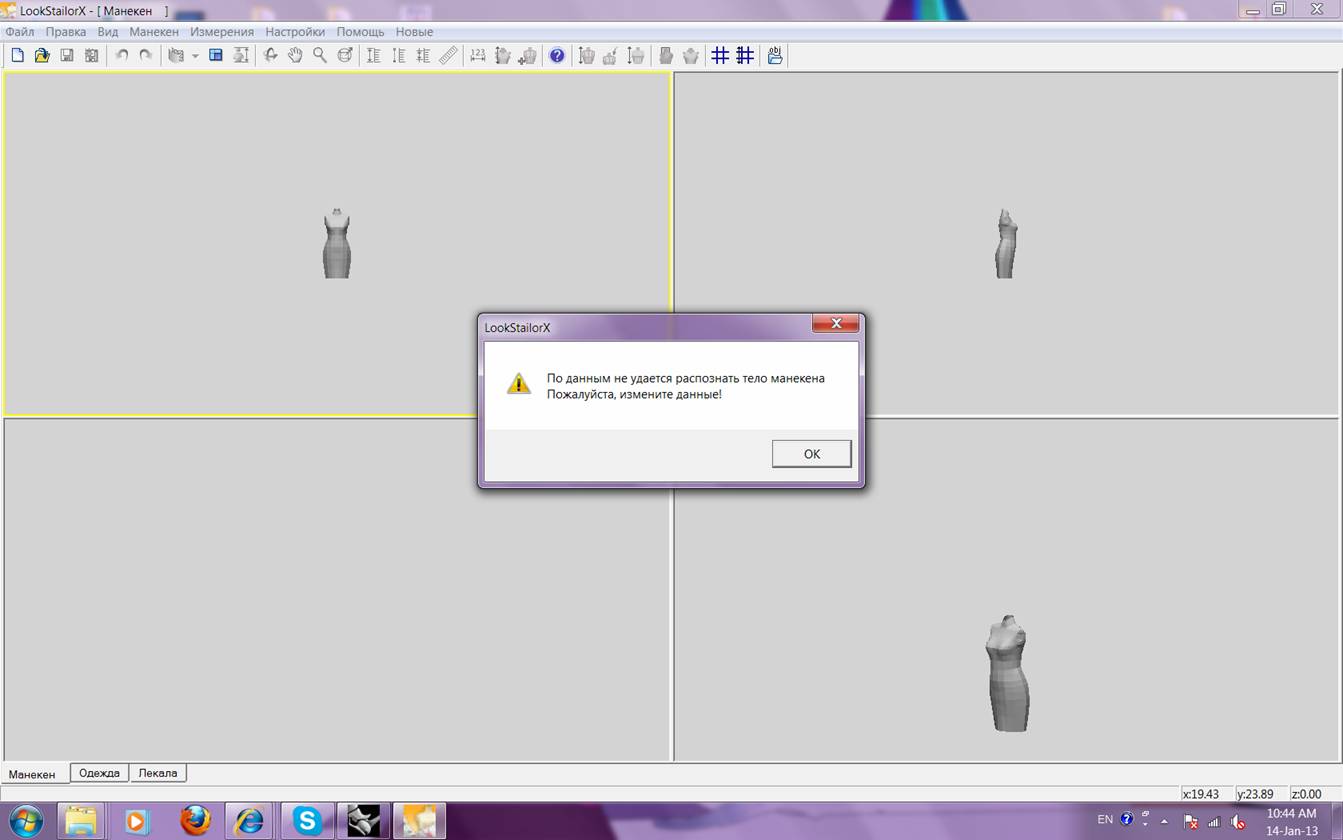Image resolution: width=1343 pixels, height=840 pixels.
Task: Switch to the Лекала tab
Action: [158, 773]
